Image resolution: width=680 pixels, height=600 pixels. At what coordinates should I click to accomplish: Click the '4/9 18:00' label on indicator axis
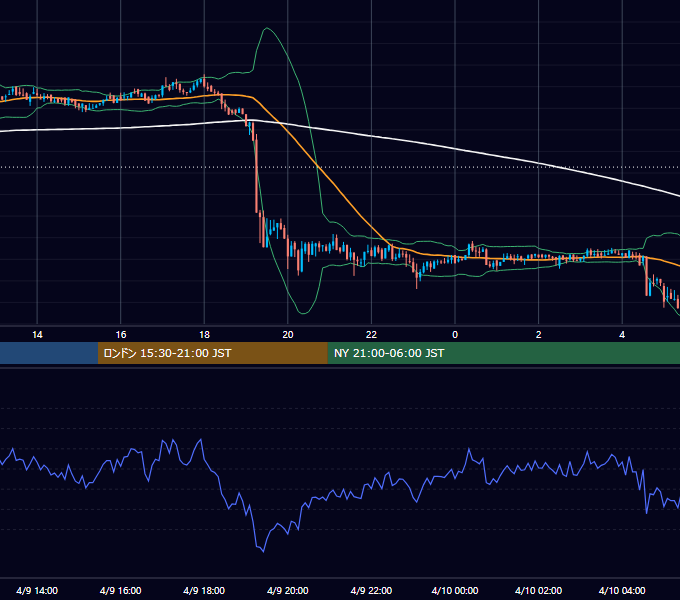204,590
